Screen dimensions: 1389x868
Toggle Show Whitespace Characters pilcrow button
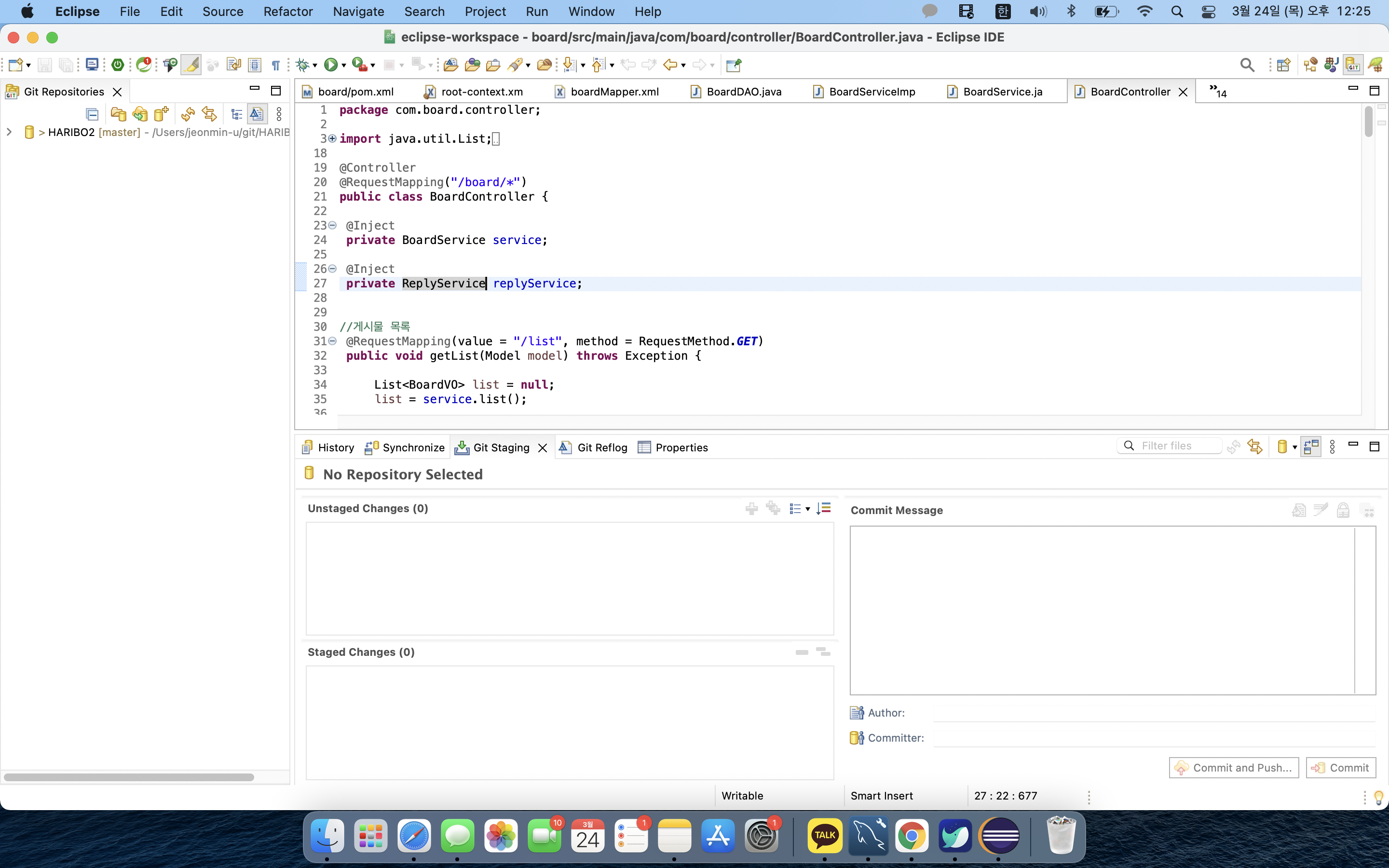[x=276, y=65]
